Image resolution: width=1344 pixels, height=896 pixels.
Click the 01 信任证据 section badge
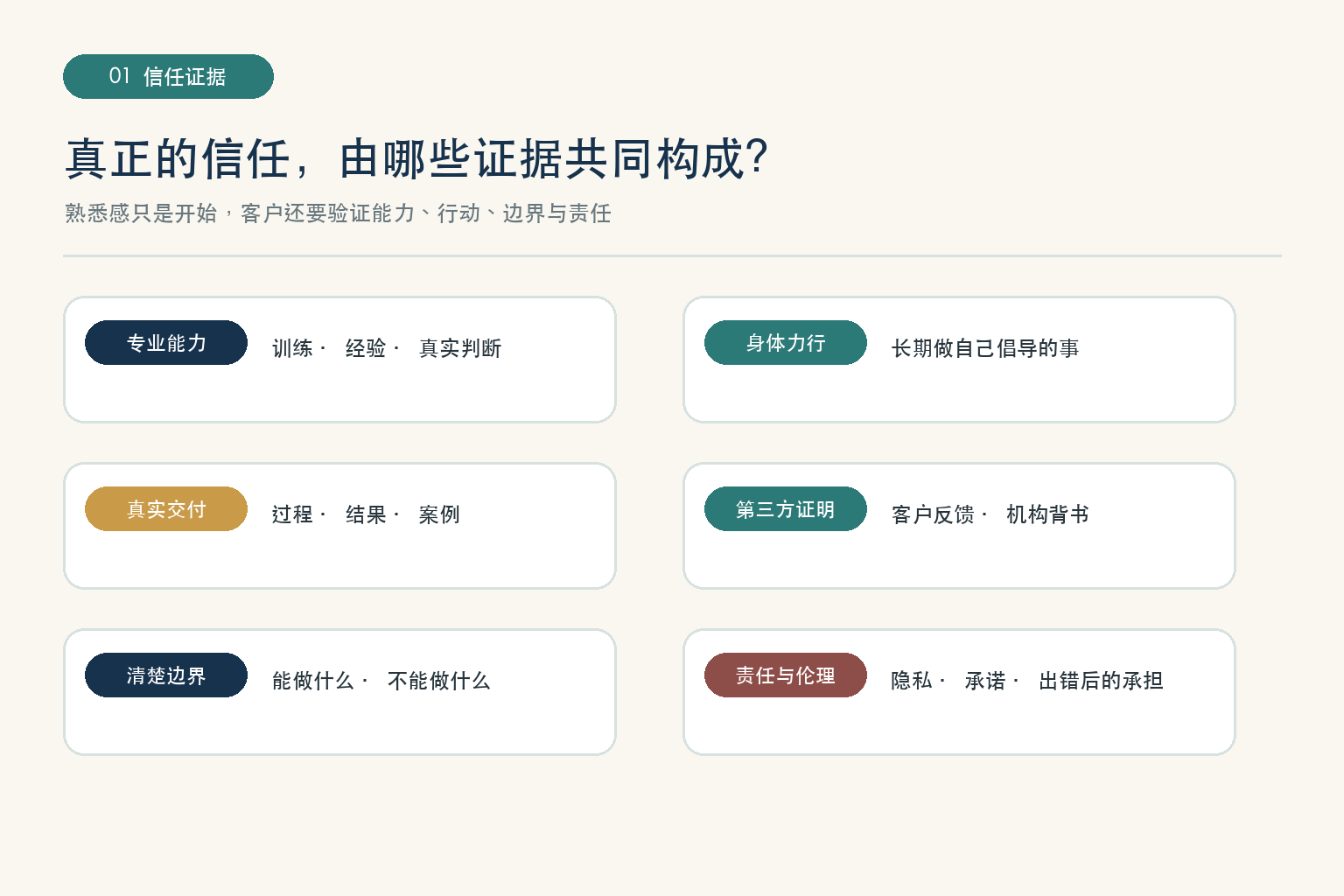(168, 76)
